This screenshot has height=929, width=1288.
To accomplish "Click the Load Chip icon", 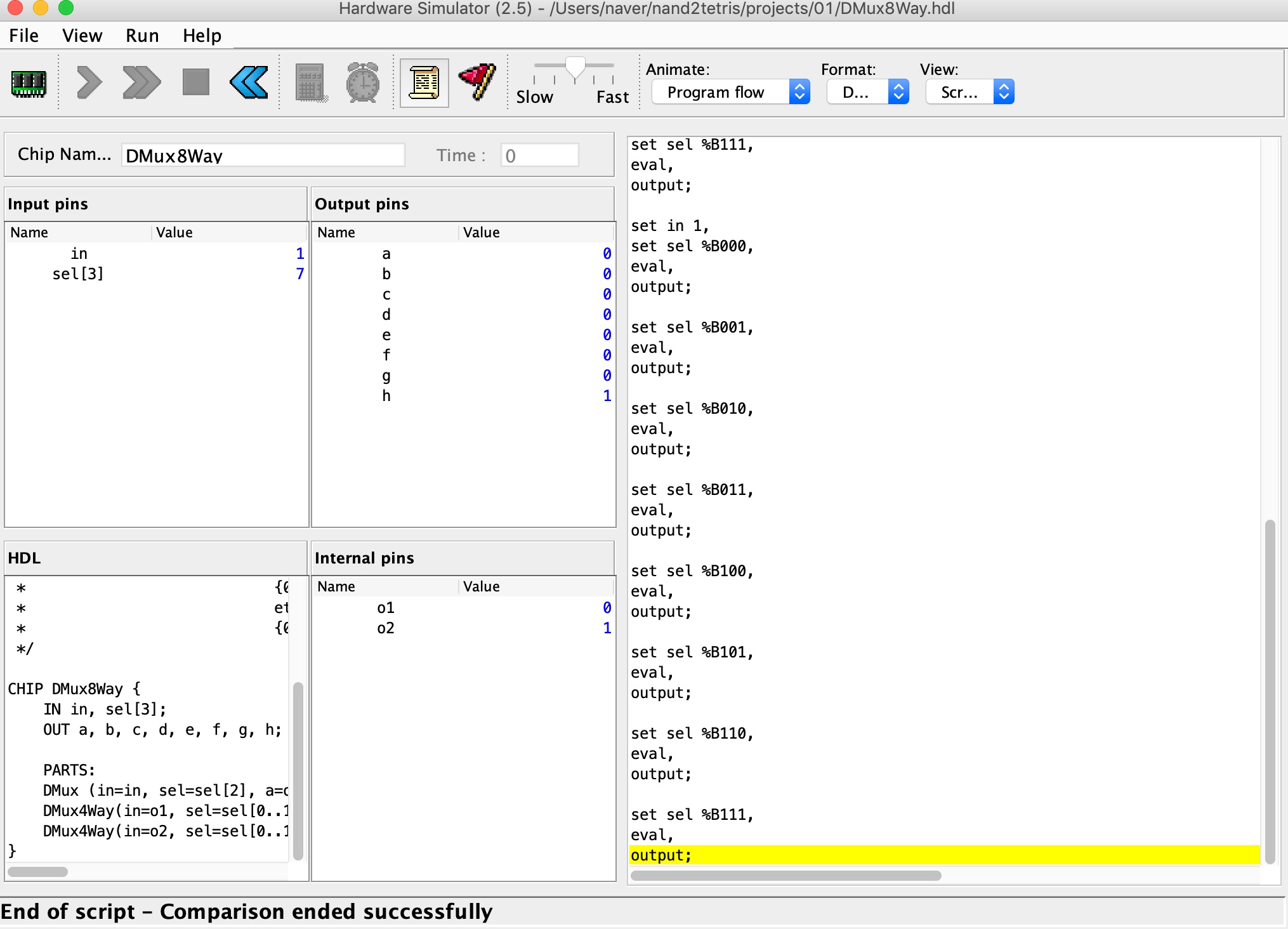I will pos(29,83).
